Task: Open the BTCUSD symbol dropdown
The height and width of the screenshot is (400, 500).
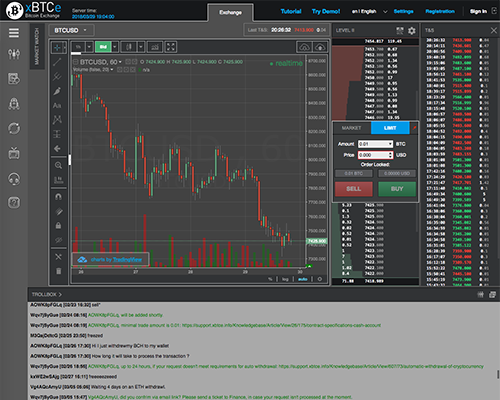Action: coord(71,30)
